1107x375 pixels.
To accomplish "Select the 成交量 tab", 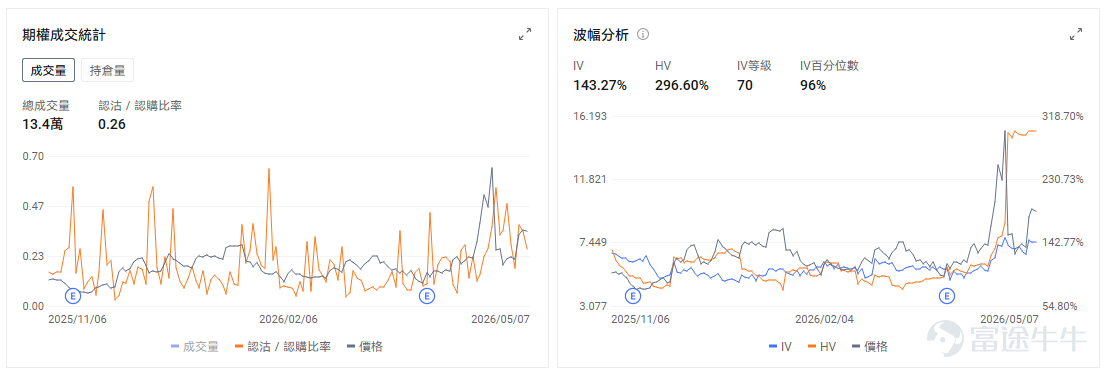I will tap(49, 70).
